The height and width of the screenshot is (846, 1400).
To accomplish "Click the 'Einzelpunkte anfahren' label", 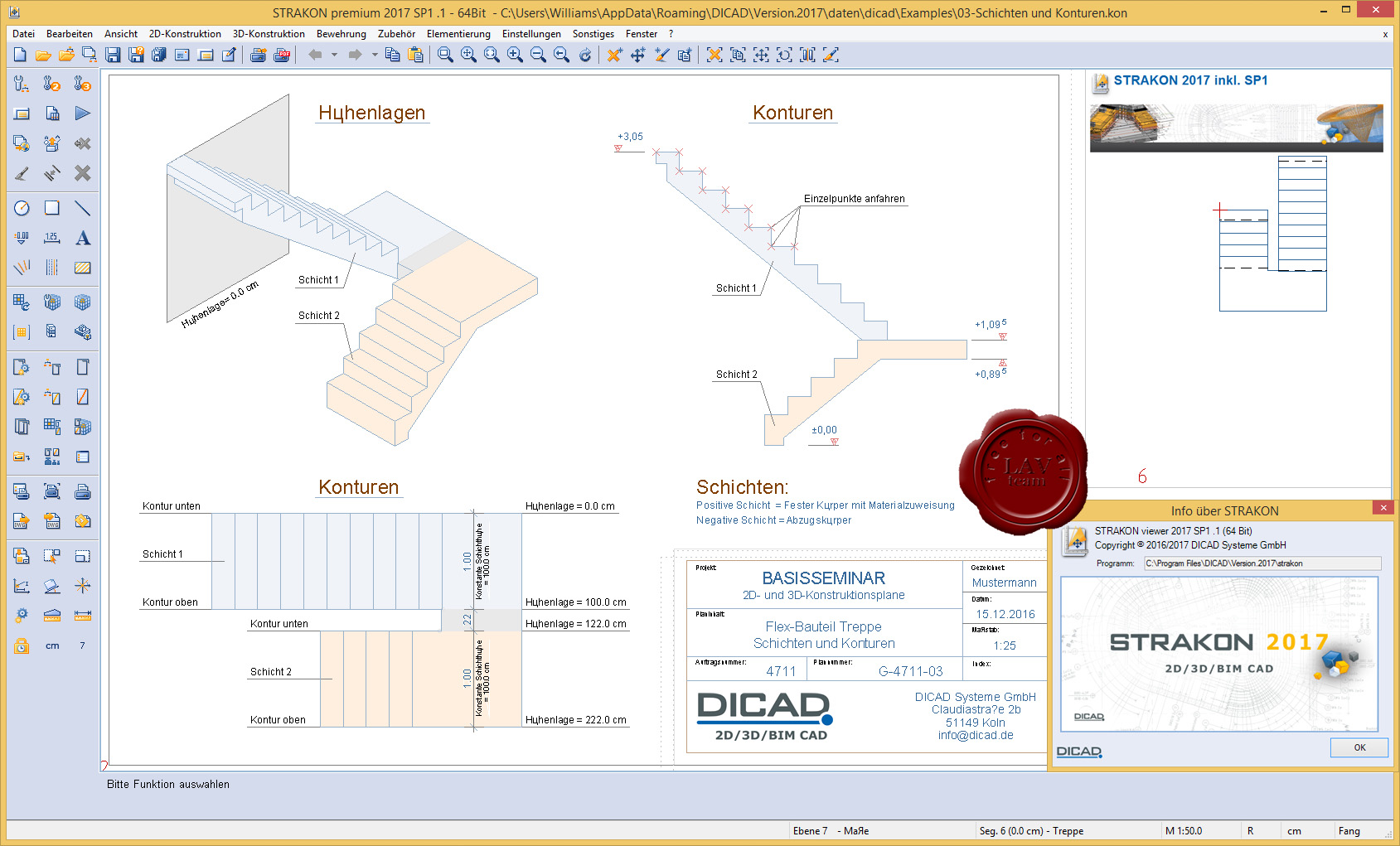I will pyautogui.click(x=854, y=199).
